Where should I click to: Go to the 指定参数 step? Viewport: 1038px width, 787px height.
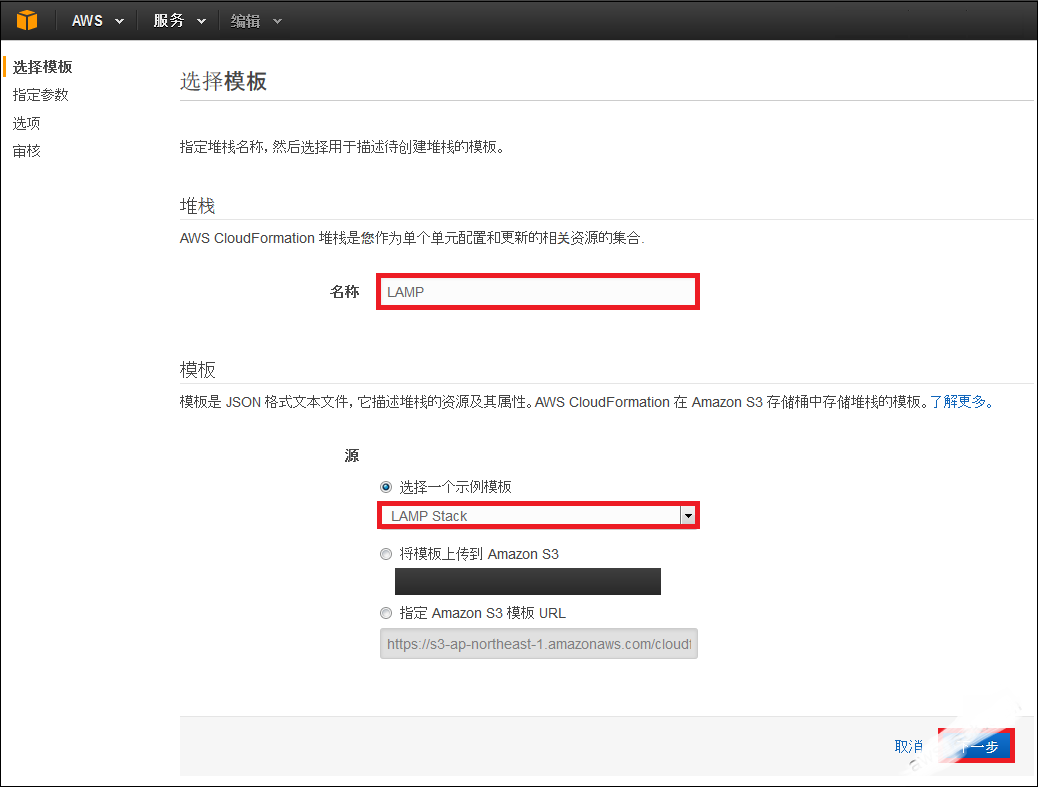click(40, 95)
